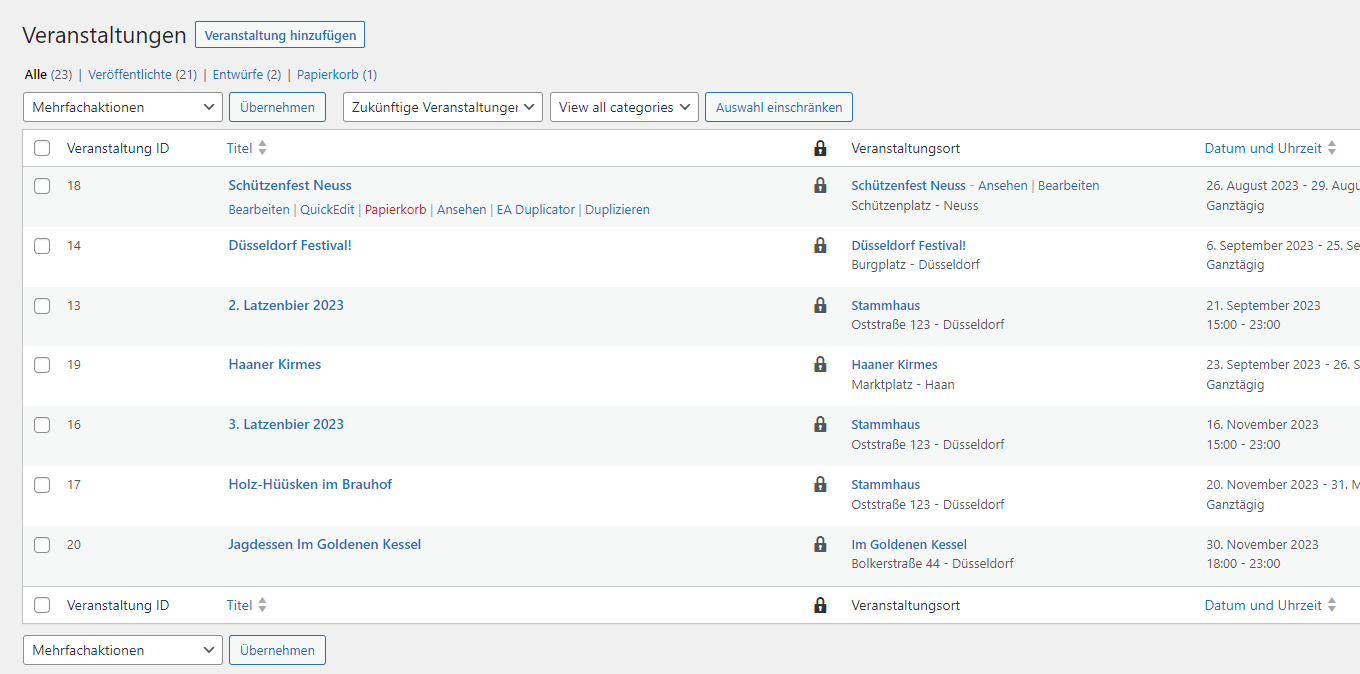This screenshot has height=674, width=1360.
Task: Click the lock icon for Düsseldorf Festival!
Action: [820, 246]
